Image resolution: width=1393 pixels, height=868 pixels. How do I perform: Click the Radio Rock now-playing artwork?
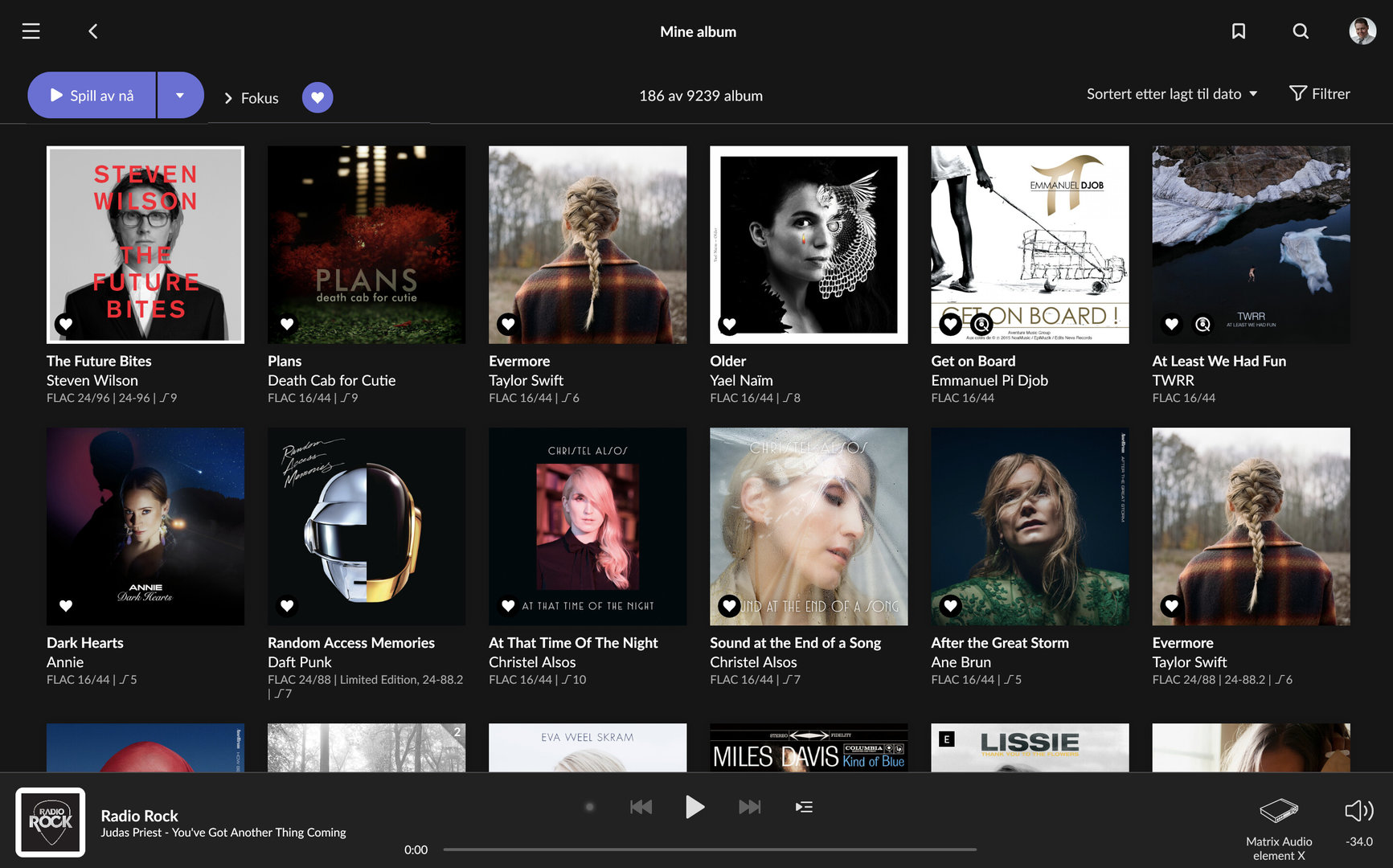[x=51, y=822]
